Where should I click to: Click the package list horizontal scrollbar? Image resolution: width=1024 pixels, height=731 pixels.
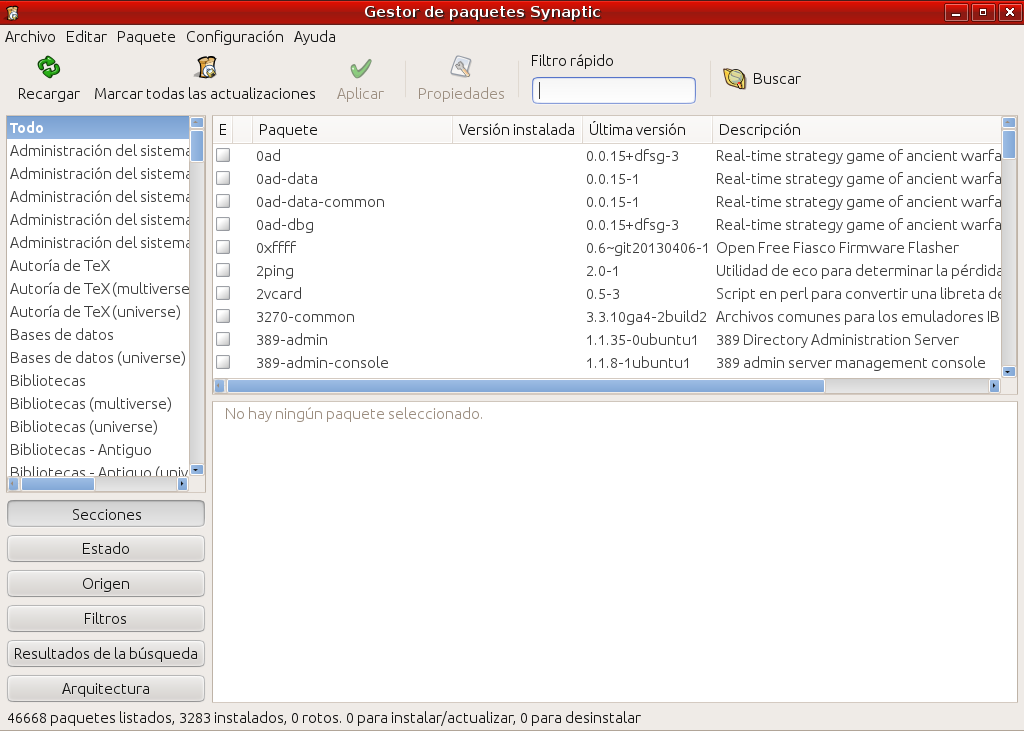click(525, 386)
